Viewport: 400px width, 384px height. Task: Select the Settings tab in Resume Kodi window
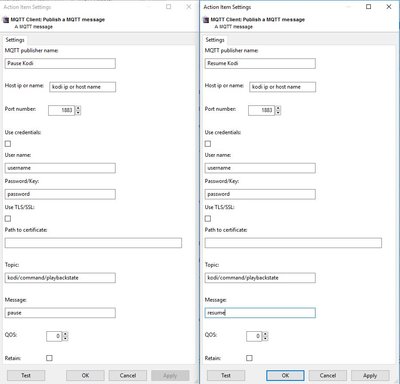pos(215,40)
